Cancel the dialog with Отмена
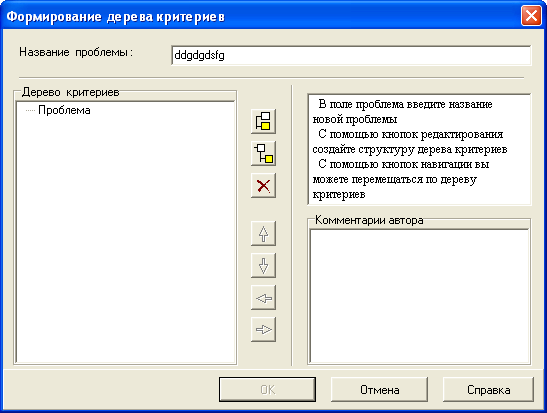This screenshot has height=413, width=547. point(380,390)
